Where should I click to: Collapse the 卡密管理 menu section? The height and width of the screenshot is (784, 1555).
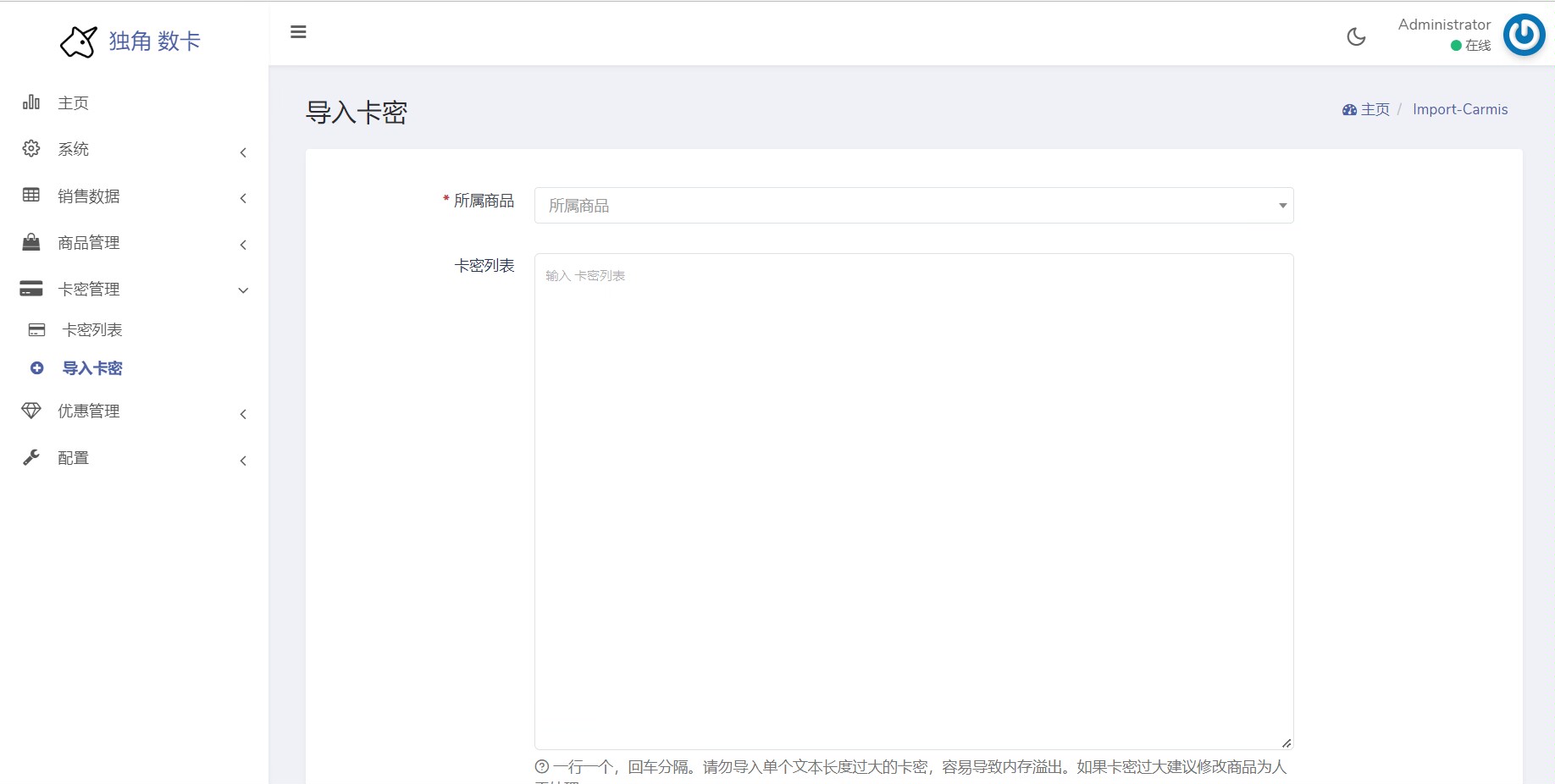[x=243, y=290]
